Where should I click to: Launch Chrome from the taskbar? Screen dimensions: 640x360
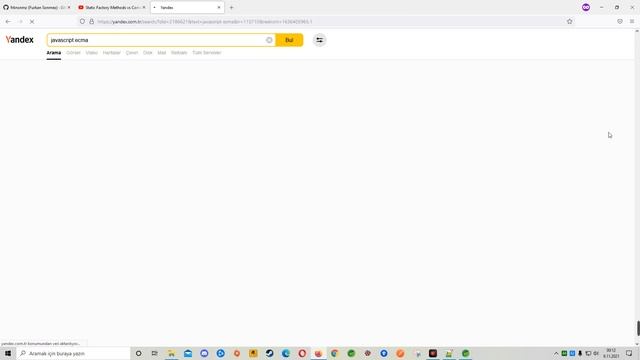pyautogui.click(x=335, y=353)
